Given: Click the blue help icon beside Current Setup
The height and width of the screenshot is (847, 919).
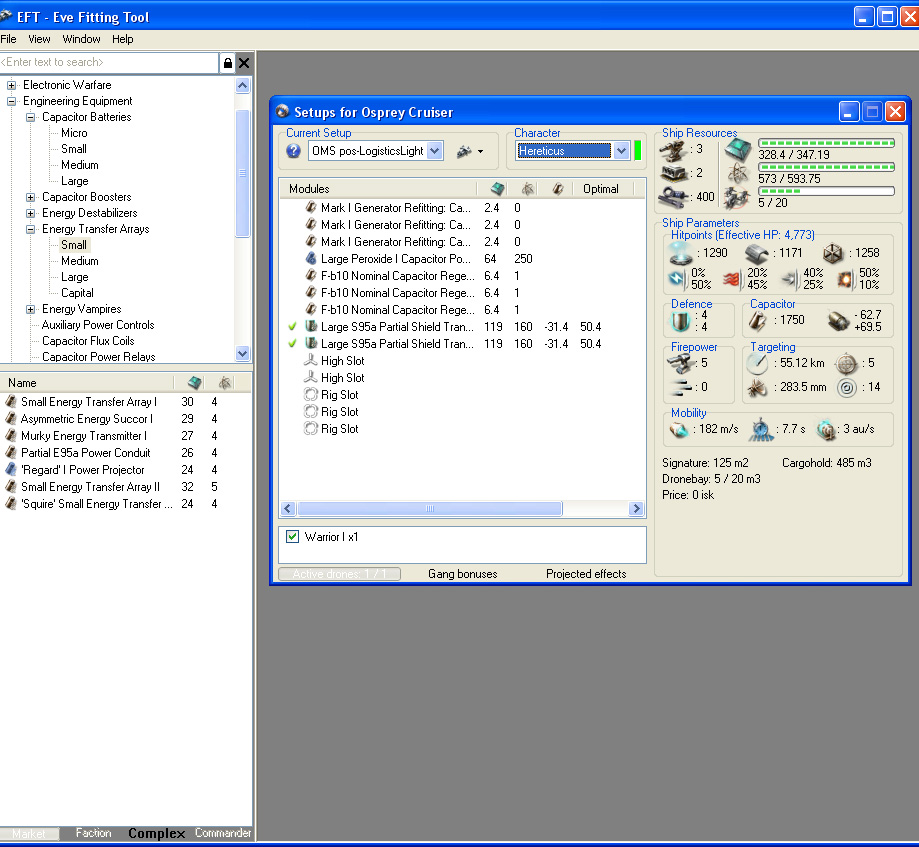Looking at the screenshot, I should point(293,151).
